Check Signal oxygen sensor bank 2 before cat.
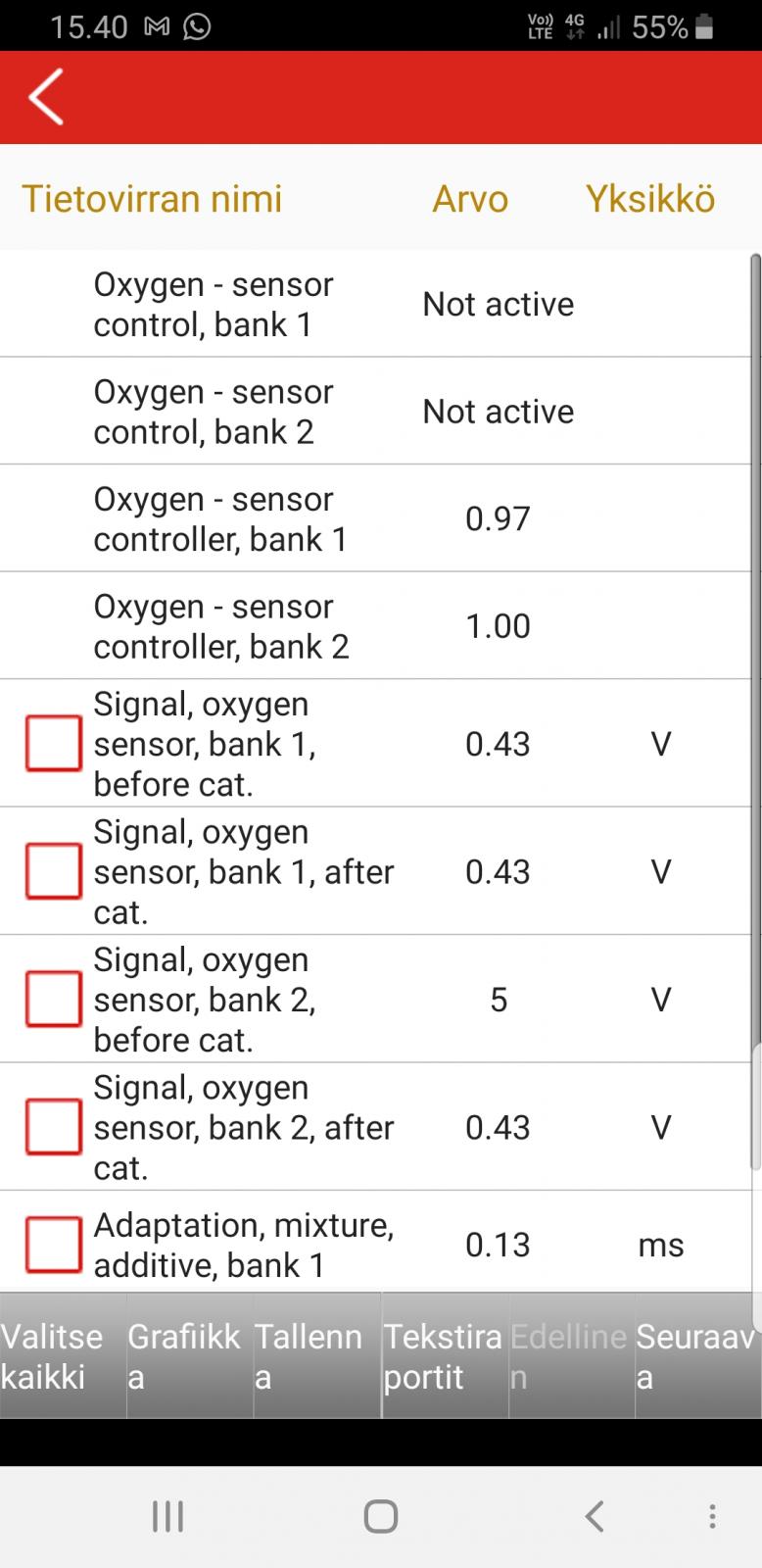This screenshot has width=762, height=1568. coord(53,999)
